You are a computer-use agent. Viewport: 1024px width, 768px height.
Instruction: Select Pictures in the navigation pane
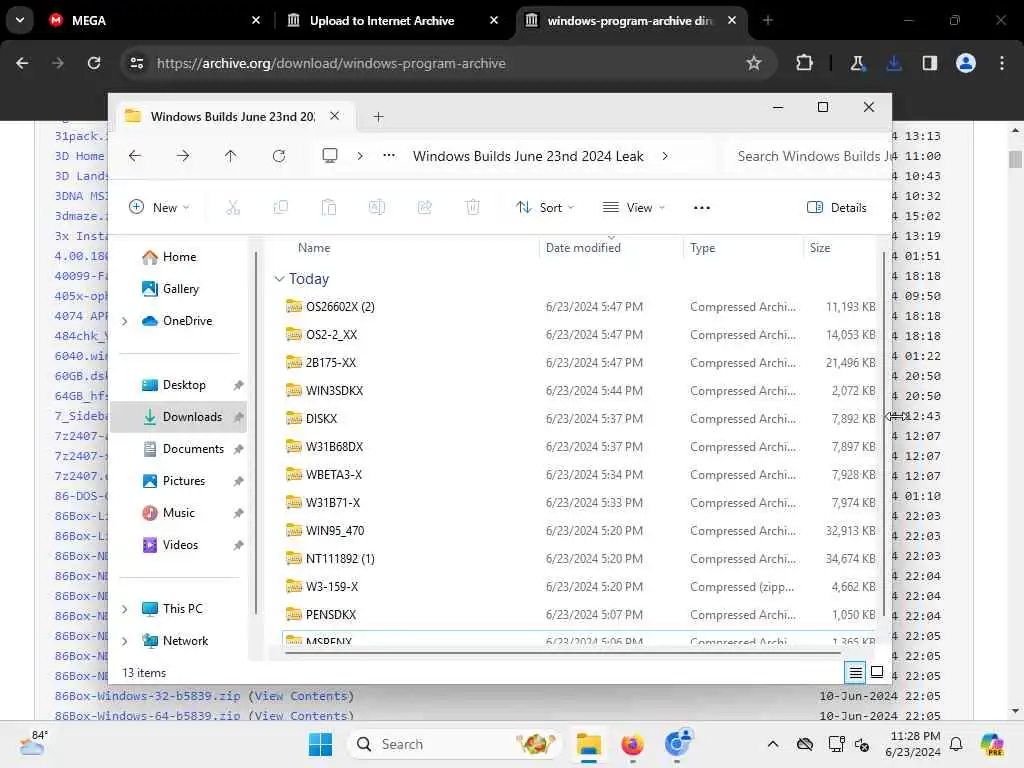[179, 481]
